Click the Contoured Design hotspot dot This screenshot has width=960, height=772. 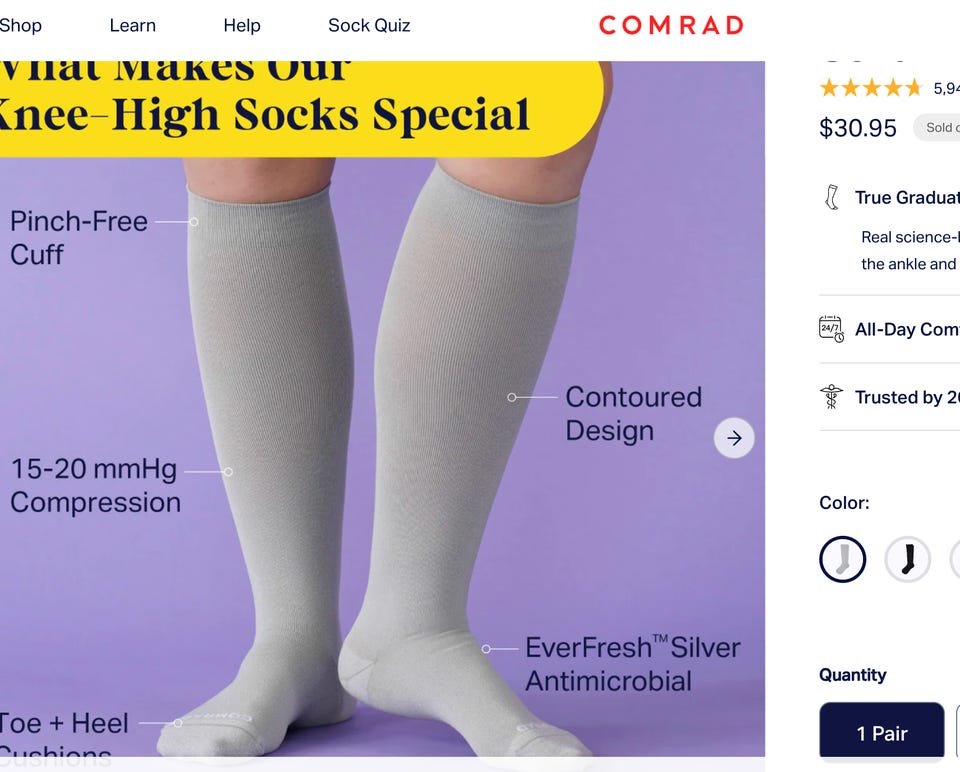512,397
